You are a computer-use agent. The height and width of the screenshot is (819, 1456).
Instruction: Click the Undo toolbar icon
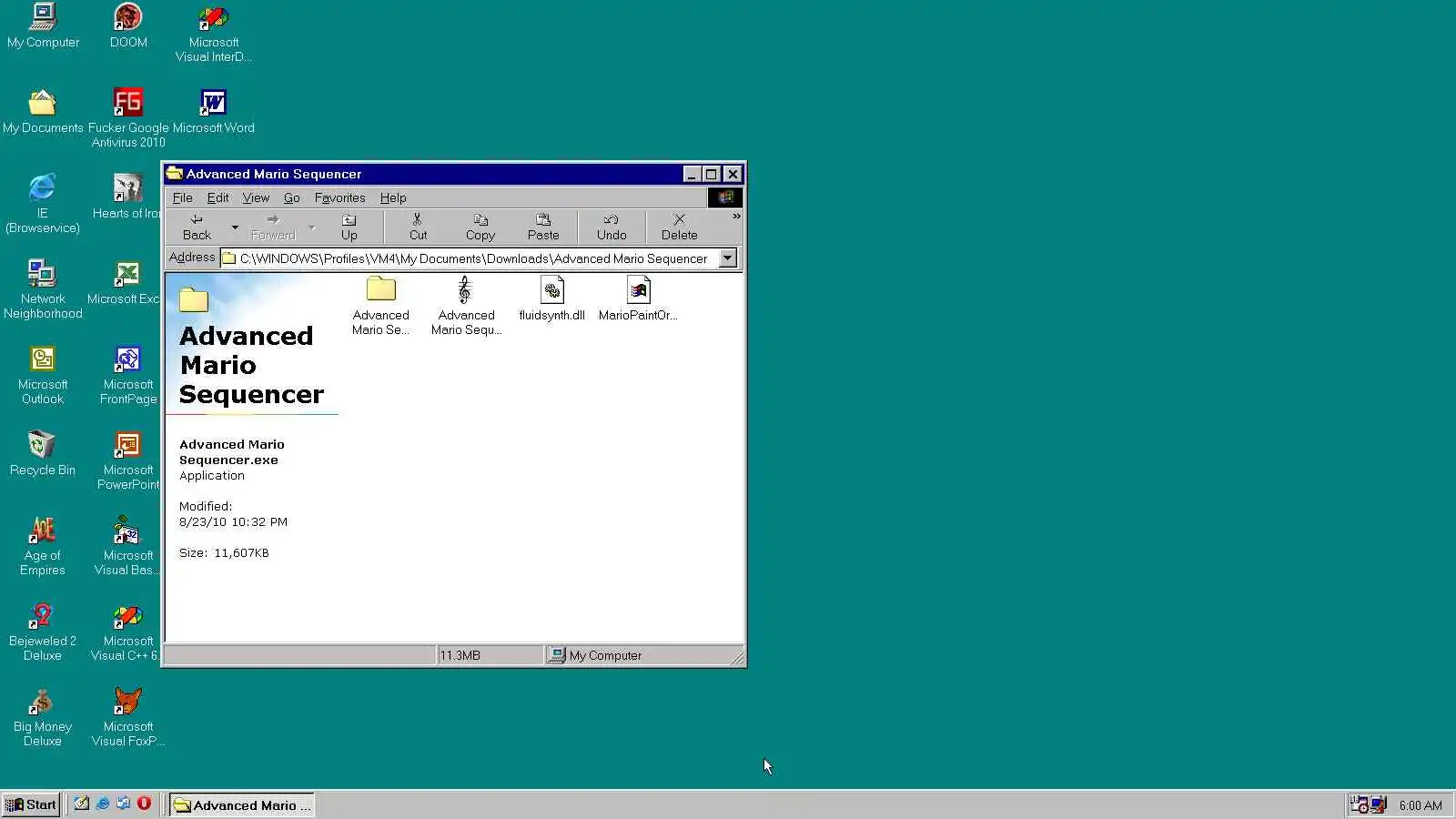(x=612, y=227)
